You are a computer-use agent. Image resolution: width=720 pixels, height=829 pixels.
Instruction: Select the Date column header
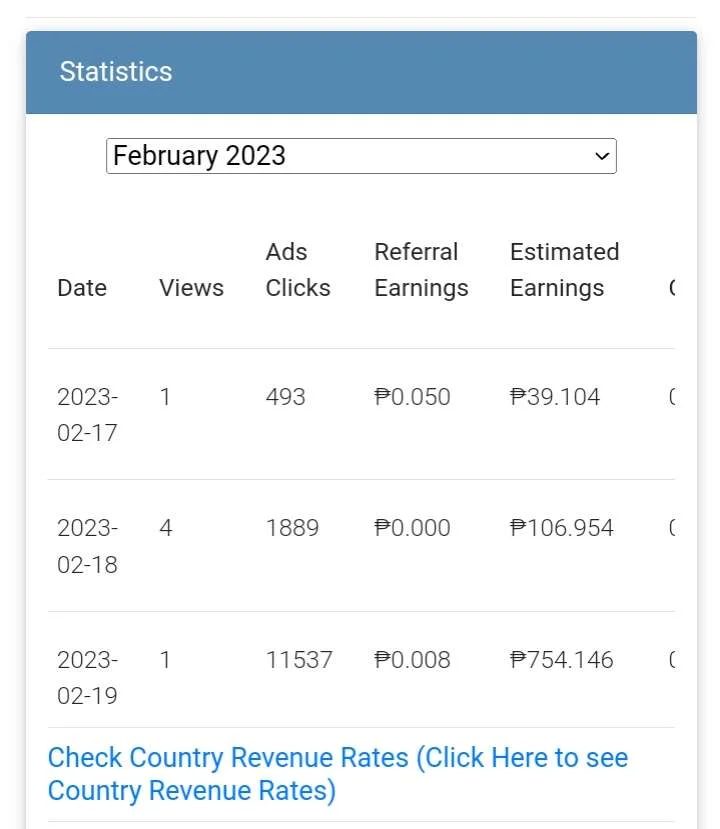click(82, 288)
